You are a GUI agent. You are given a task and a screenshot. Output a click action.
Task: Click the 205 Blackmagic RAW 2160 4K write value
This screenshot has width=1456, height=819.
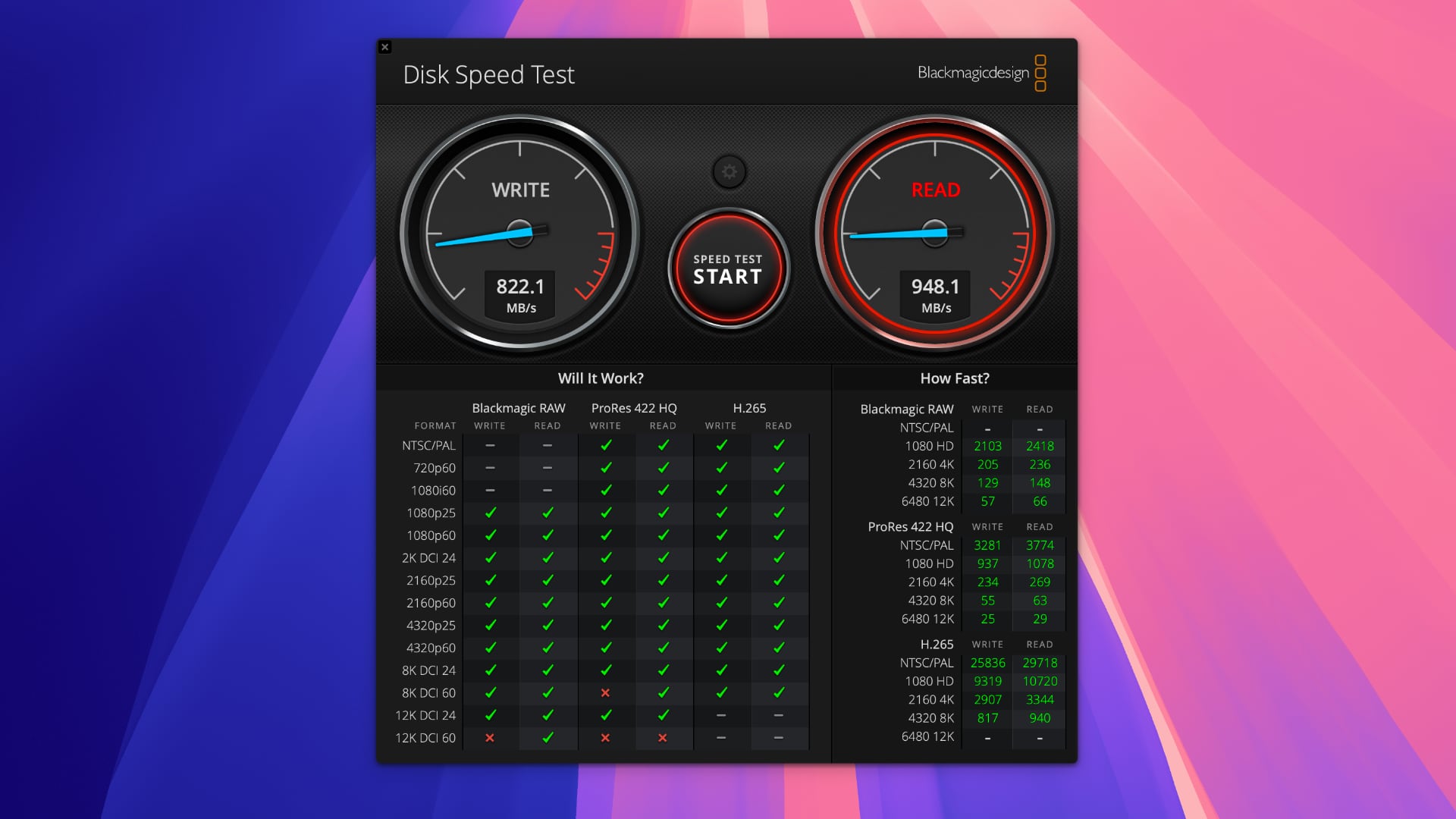pyautogui.click(x=987, y=465)
